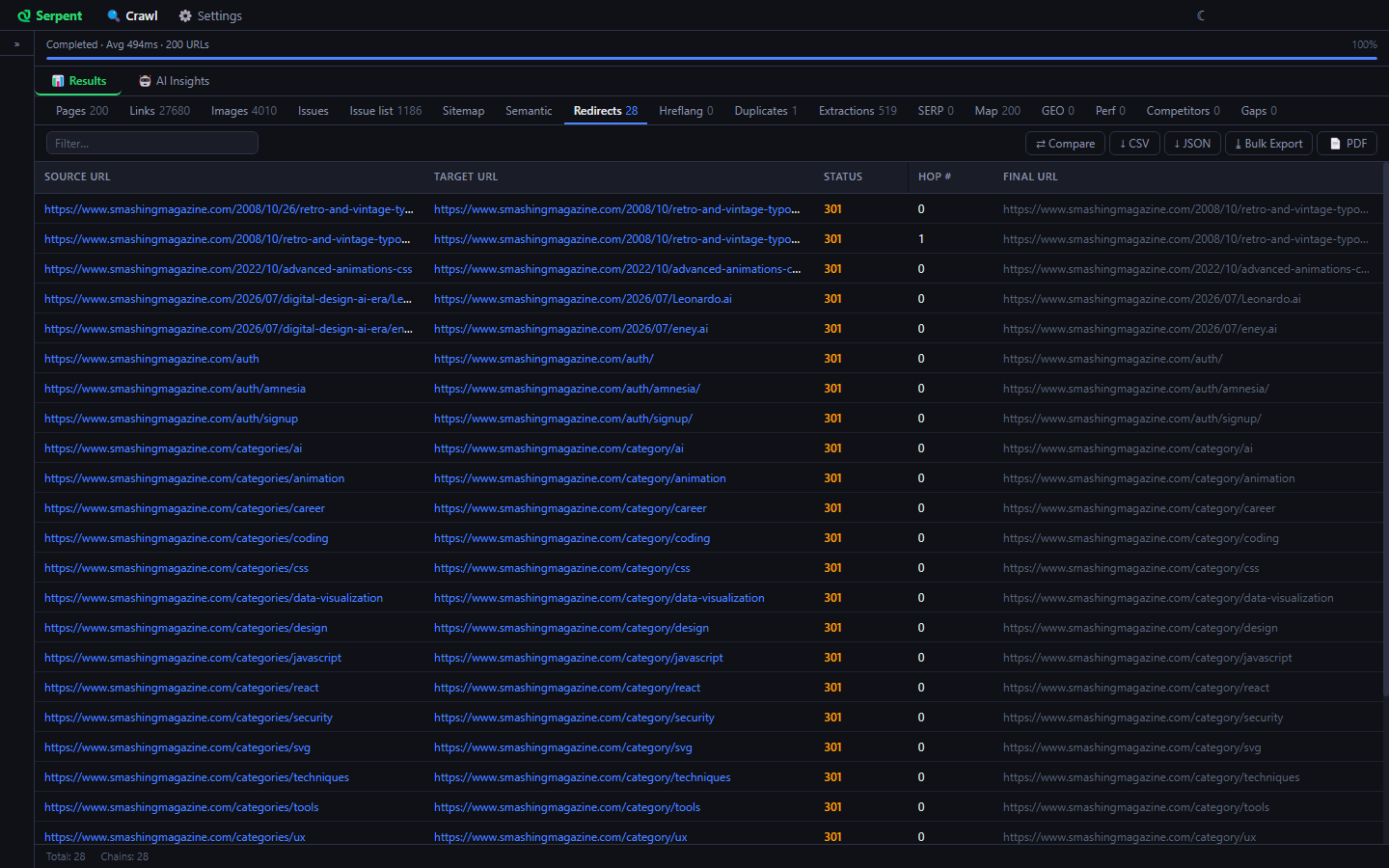
Task: Open the Competitors tab
Action: pyautogui.click(x=1184, y=111)
